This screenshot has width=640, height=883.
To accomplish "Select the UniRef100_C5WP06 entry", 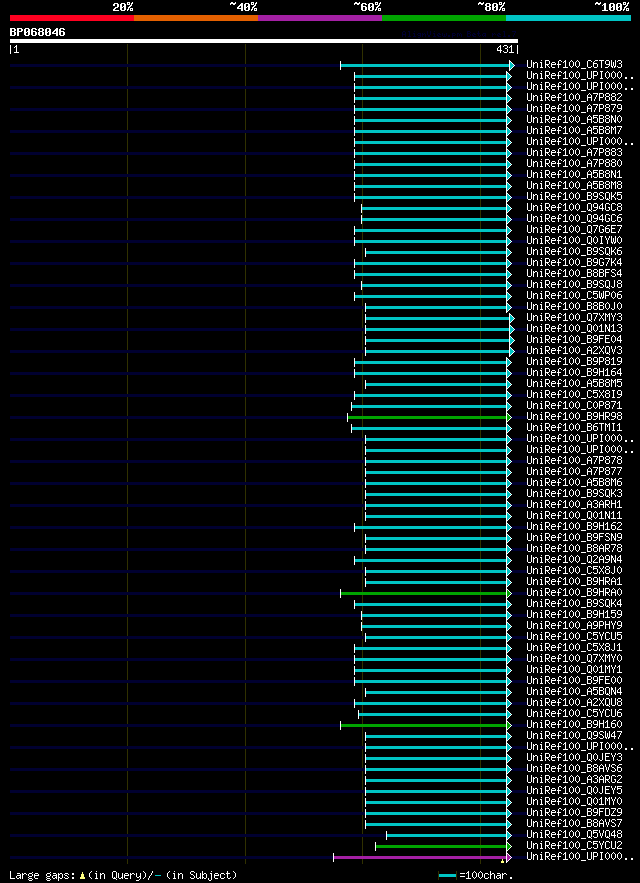I will point(574,296).
